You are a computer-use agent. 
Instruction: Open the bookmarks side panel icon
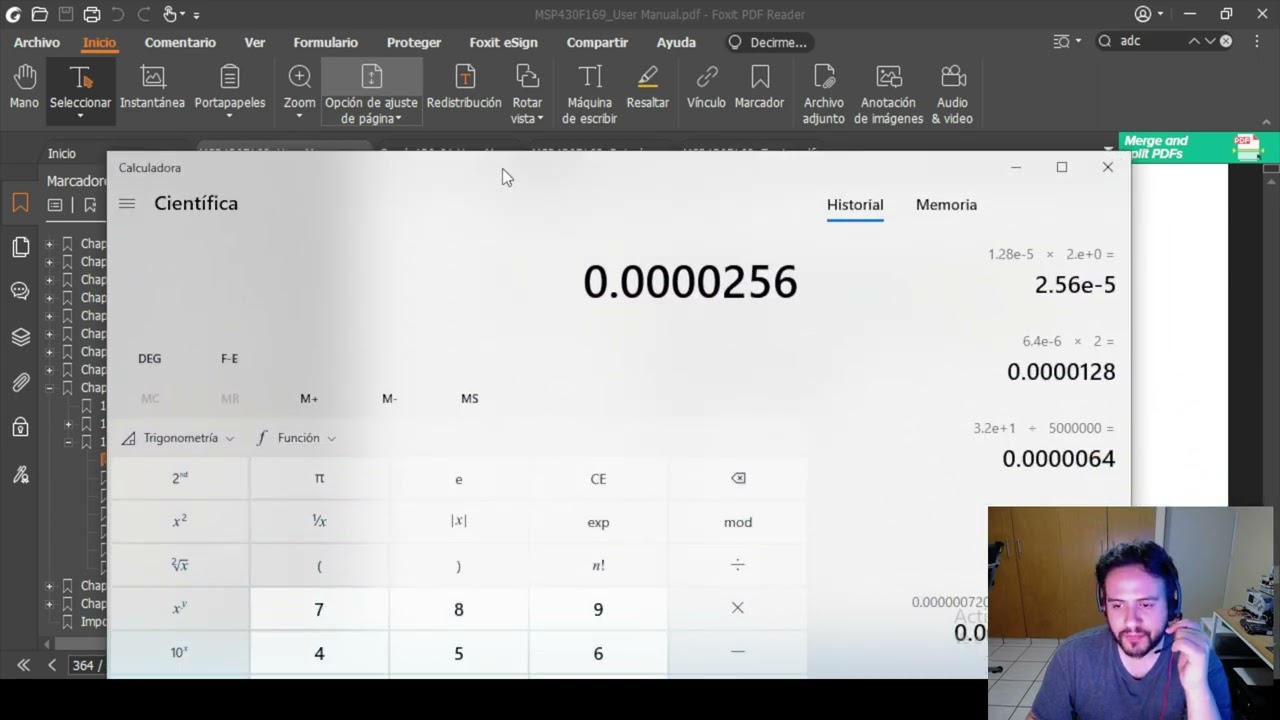20,204
